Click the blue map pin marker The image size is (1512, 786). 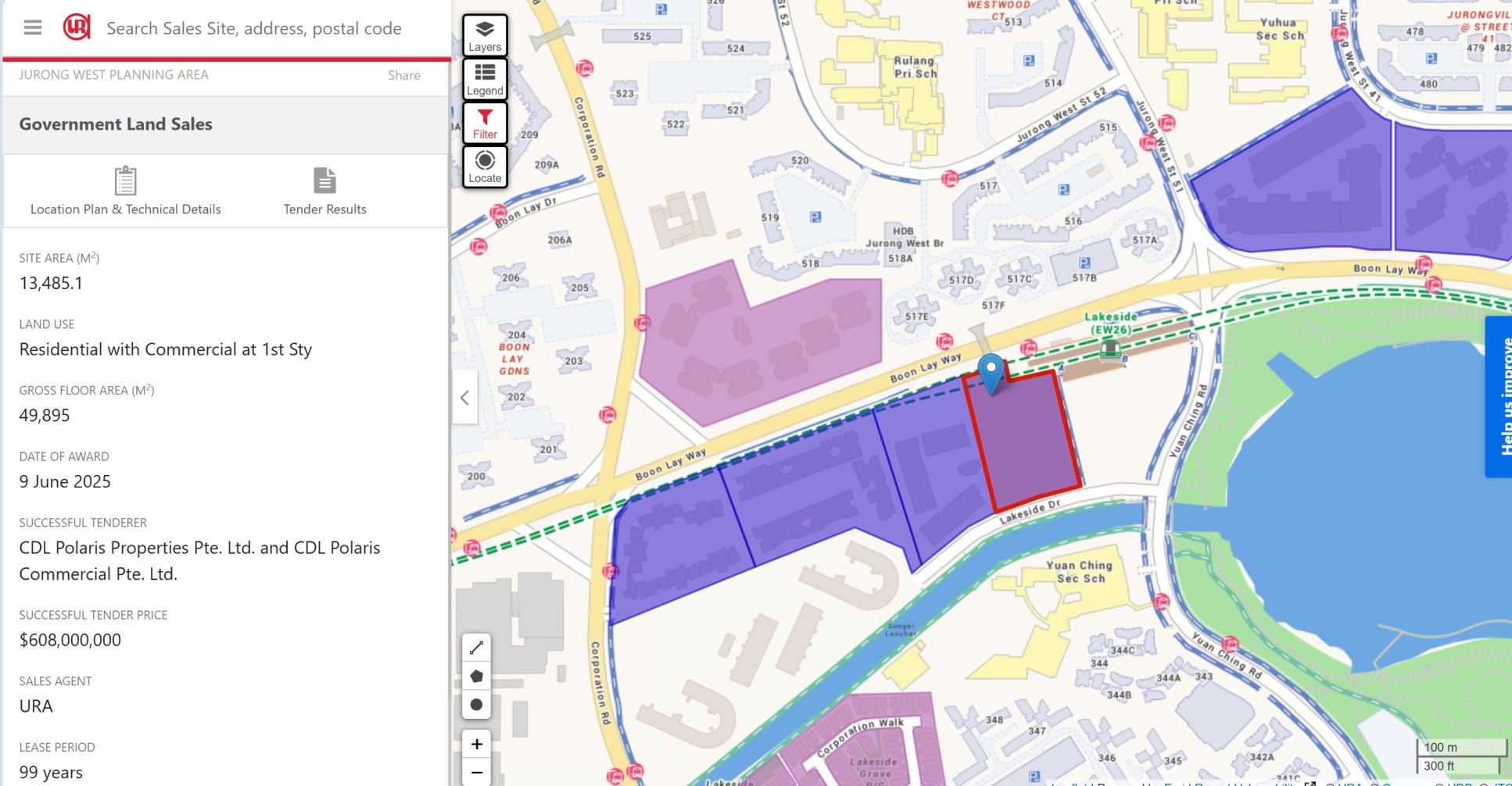point(991,373)
